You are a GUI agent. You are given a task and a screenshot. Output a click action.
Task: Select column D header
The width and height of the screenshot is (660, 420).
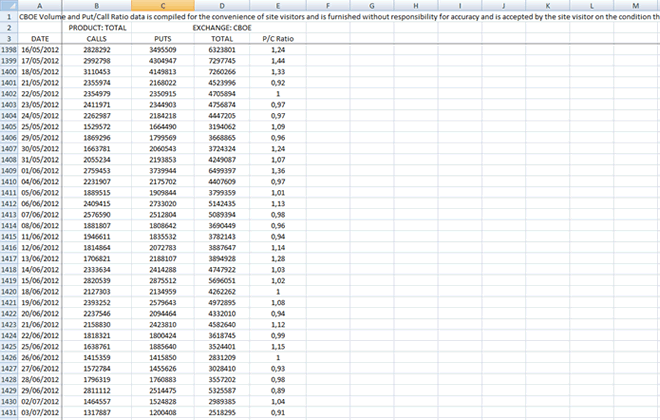coord(222,5)
